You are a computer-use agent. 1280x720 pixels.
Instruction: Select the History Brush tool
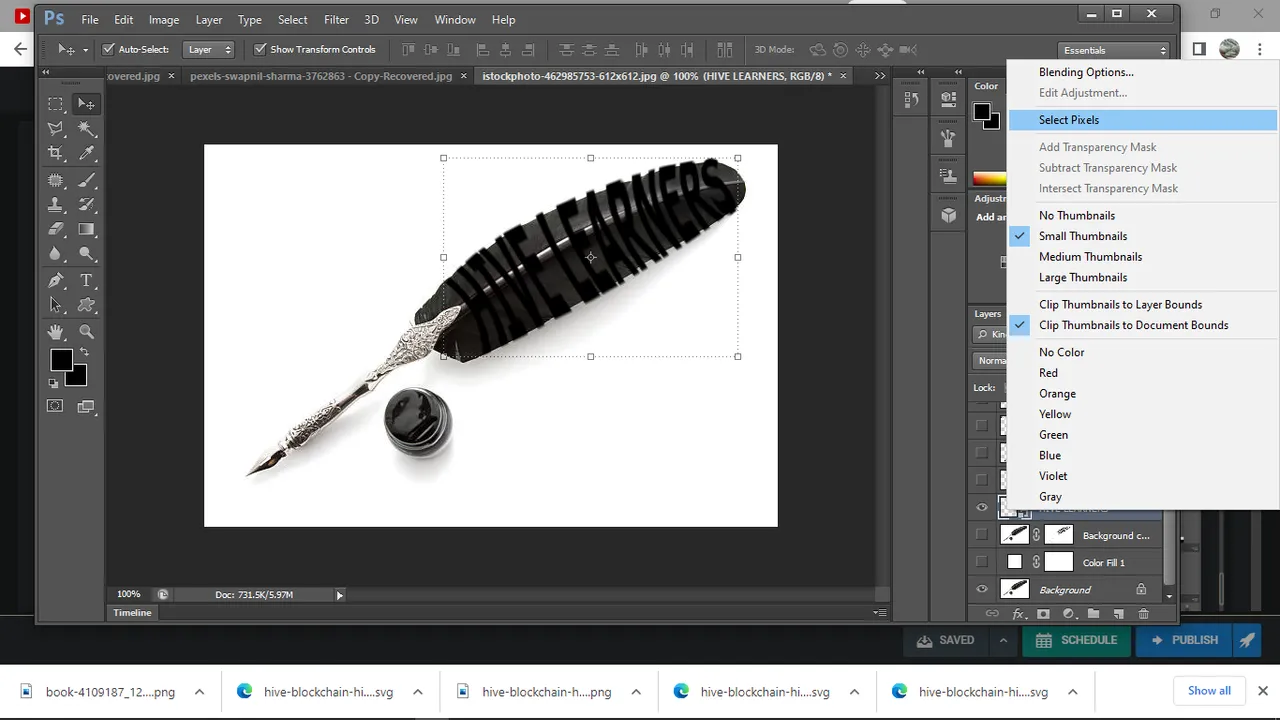click(x=87, y=205)
